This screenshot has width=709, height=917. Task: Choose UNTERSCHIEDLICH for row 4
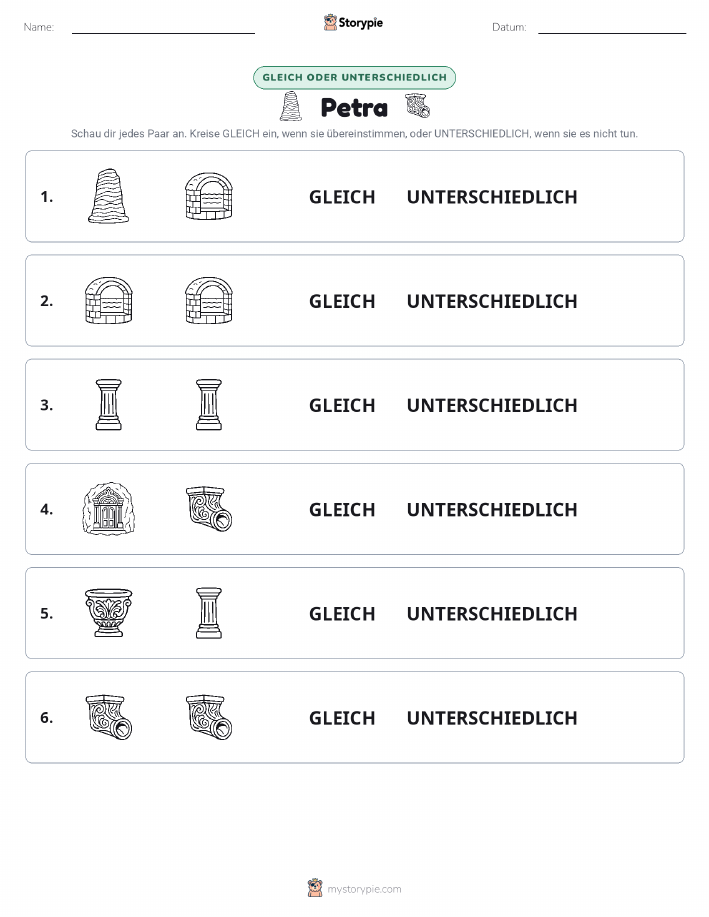coord(492,509)
